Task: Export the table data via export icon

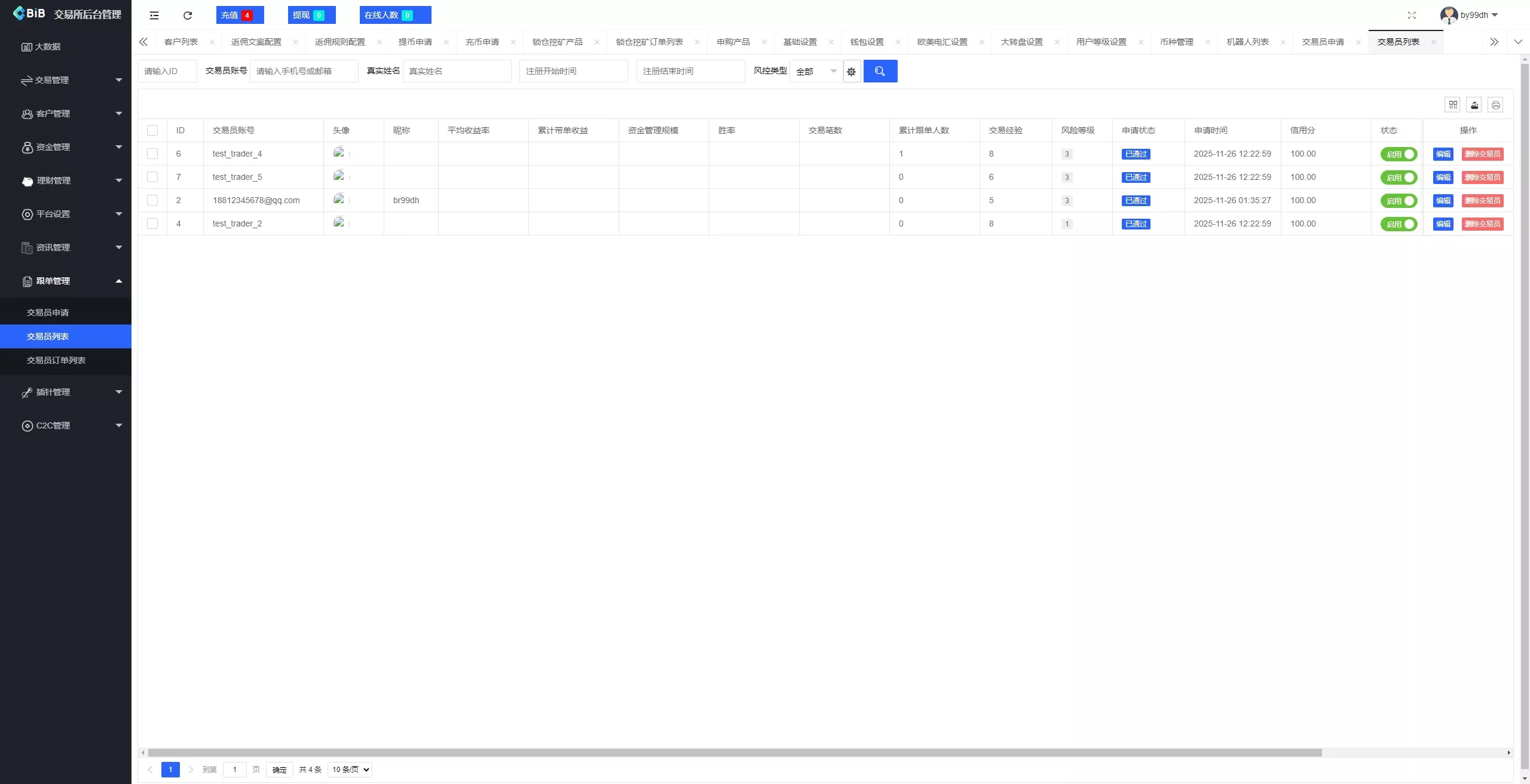Action: click(1474, 104)
